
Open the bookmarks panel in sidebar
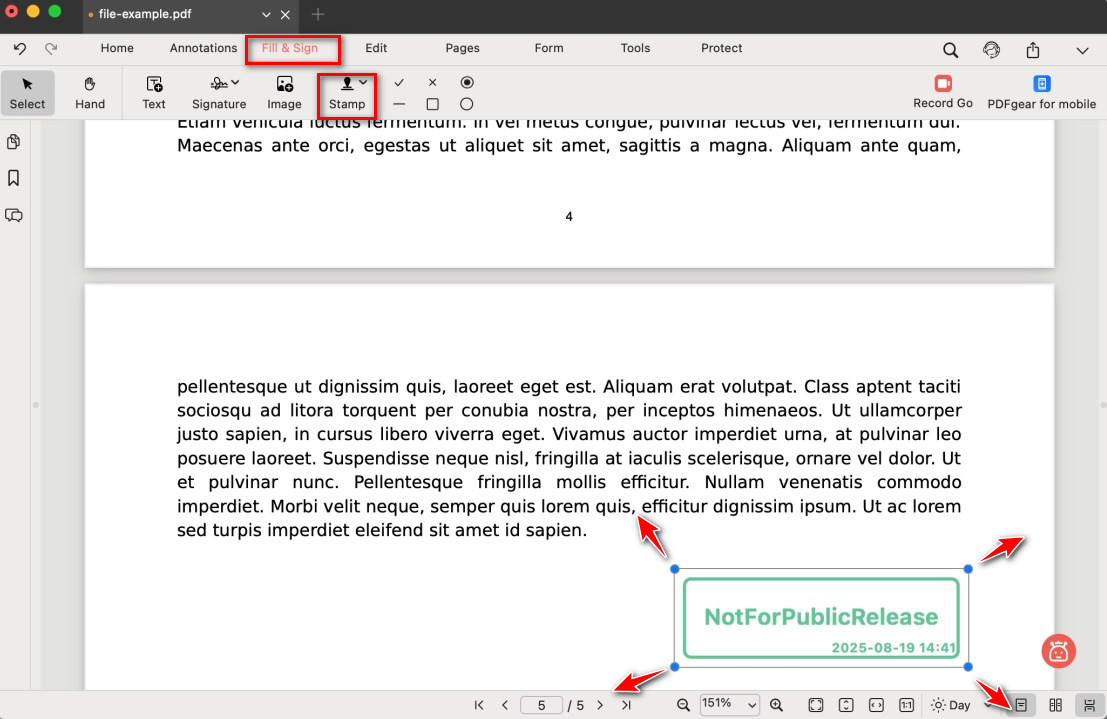(x=14, y=178)
